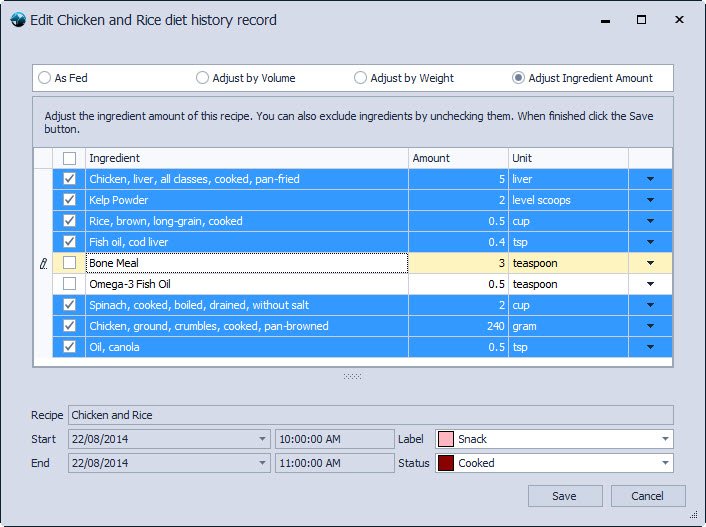
Task: Select Adjust by Weight radio button
Action: click(x=361, y=78)
